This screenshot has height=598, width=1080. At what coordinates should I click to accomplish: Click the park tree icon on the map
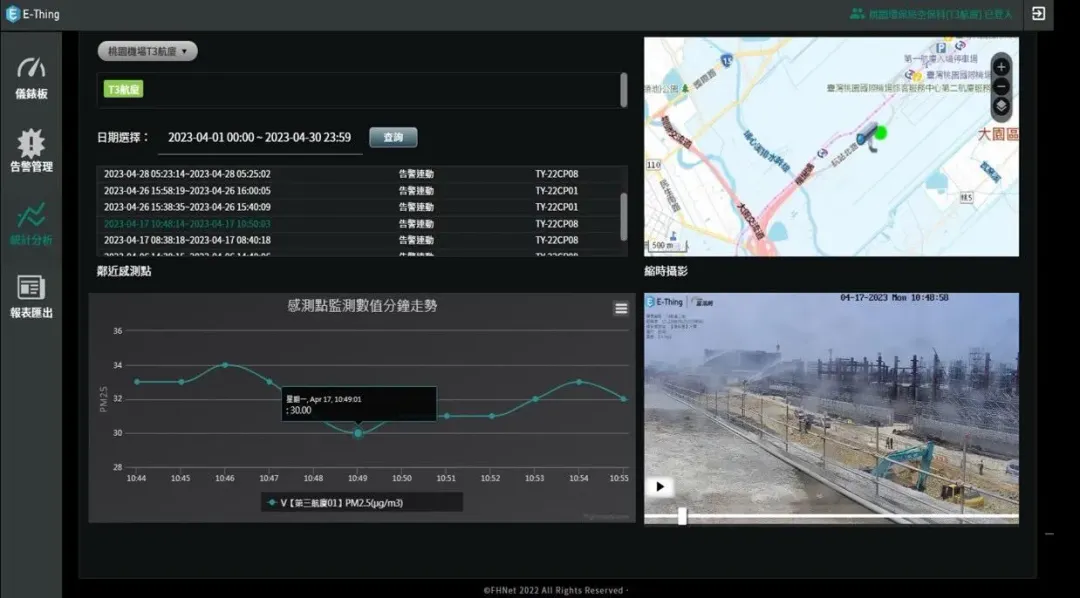point(685,88)
